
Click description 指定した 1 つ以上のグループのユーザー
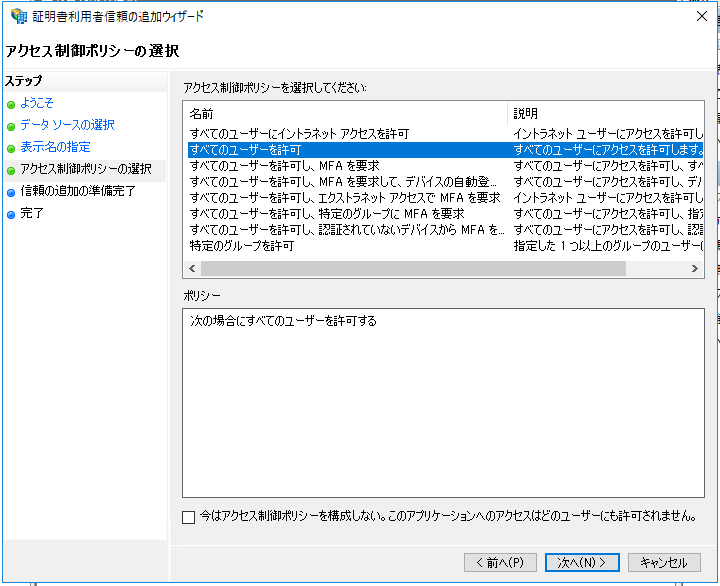[x=608, y=246]
